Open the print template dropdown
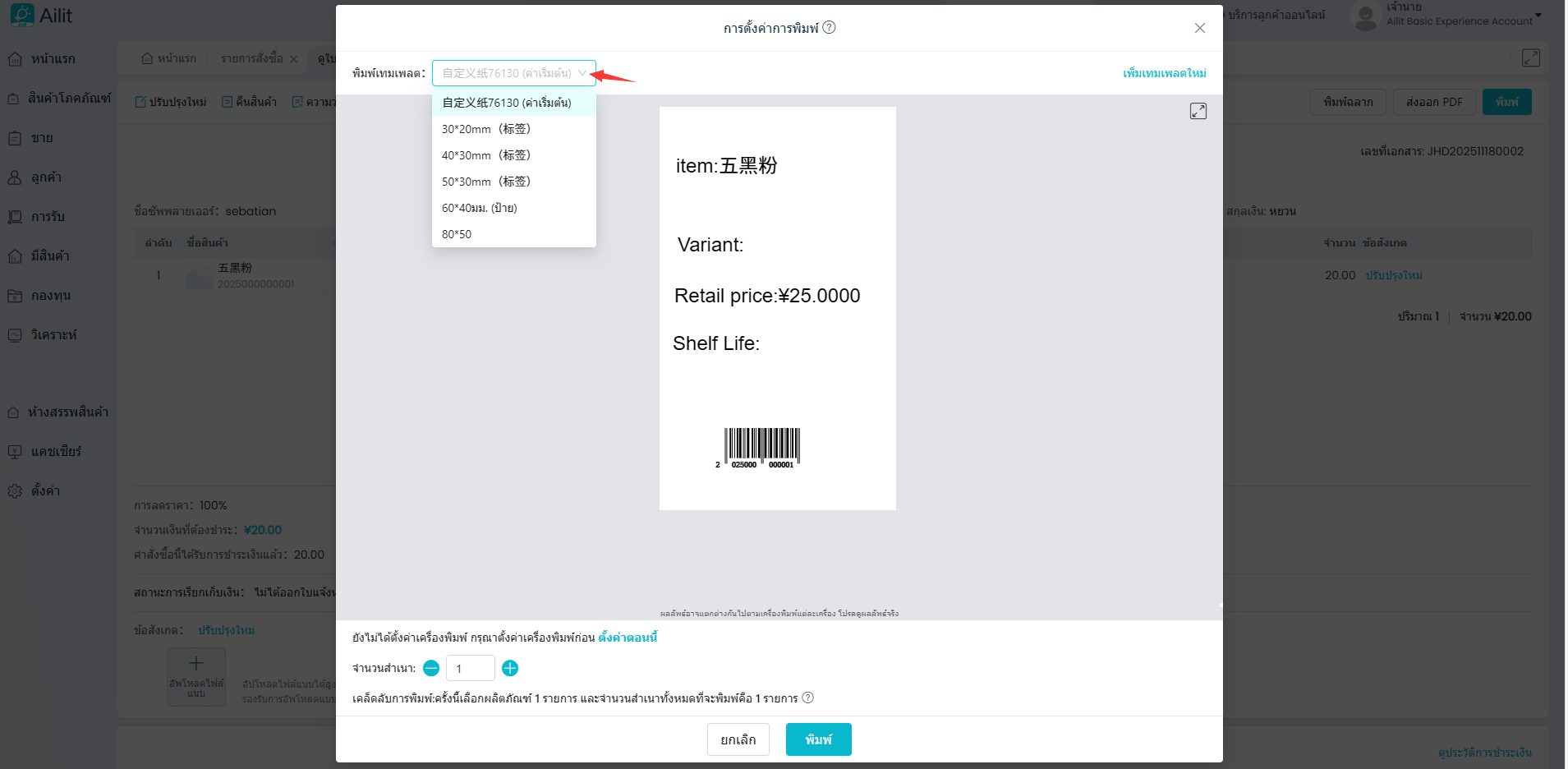Screen dimensions: 1568x769 coord(513,73)
